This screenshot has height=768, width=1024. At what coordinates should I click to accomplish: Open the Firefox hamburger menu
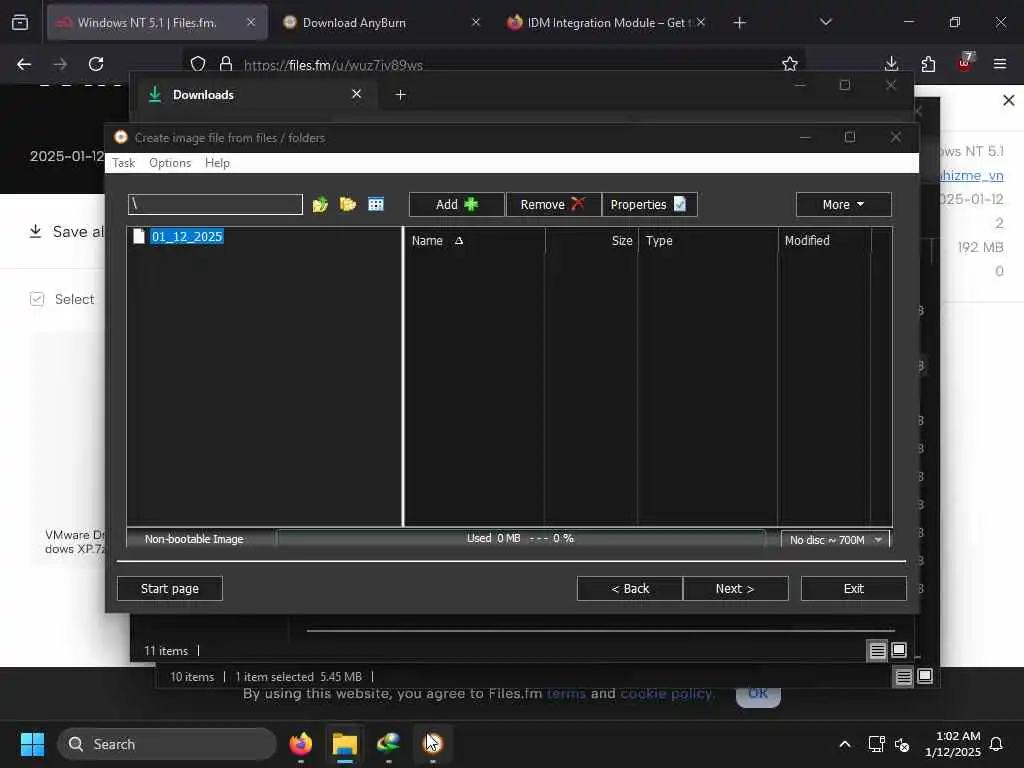[x=1000, y=64]
